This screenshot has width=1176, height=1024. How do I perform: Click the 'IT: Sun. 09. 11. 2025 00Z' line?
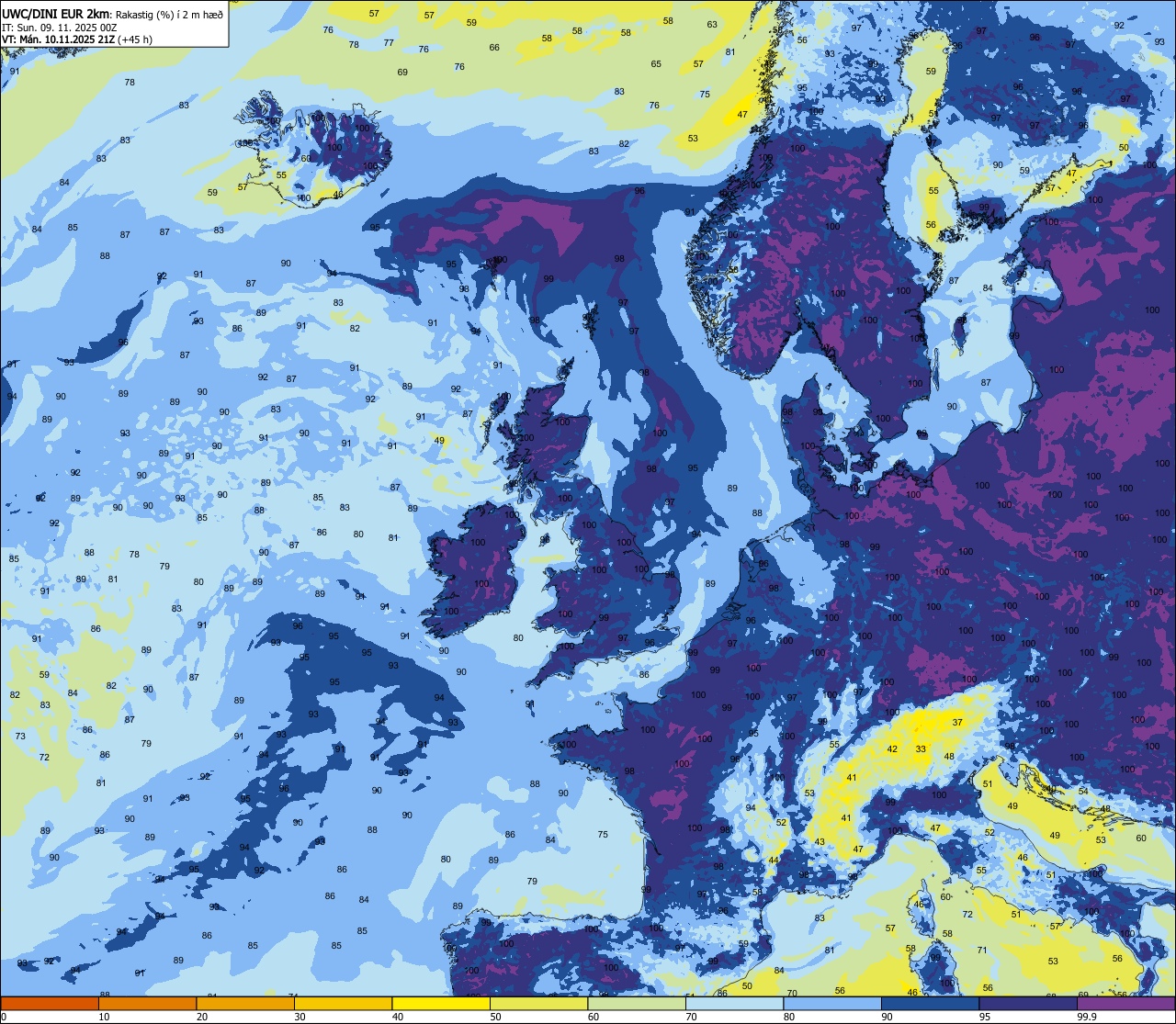click(x=59, y=28)
